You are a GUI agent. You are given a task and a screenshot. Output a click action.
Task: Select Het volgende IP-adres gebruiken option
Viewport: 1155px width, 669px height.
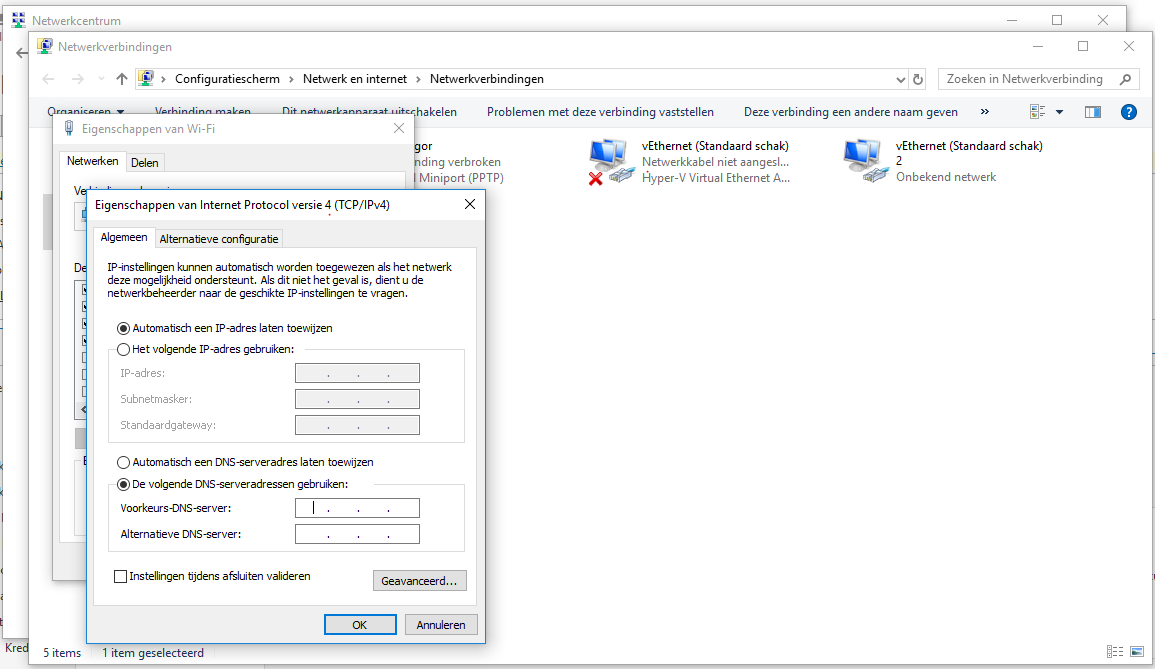[124, 349]
